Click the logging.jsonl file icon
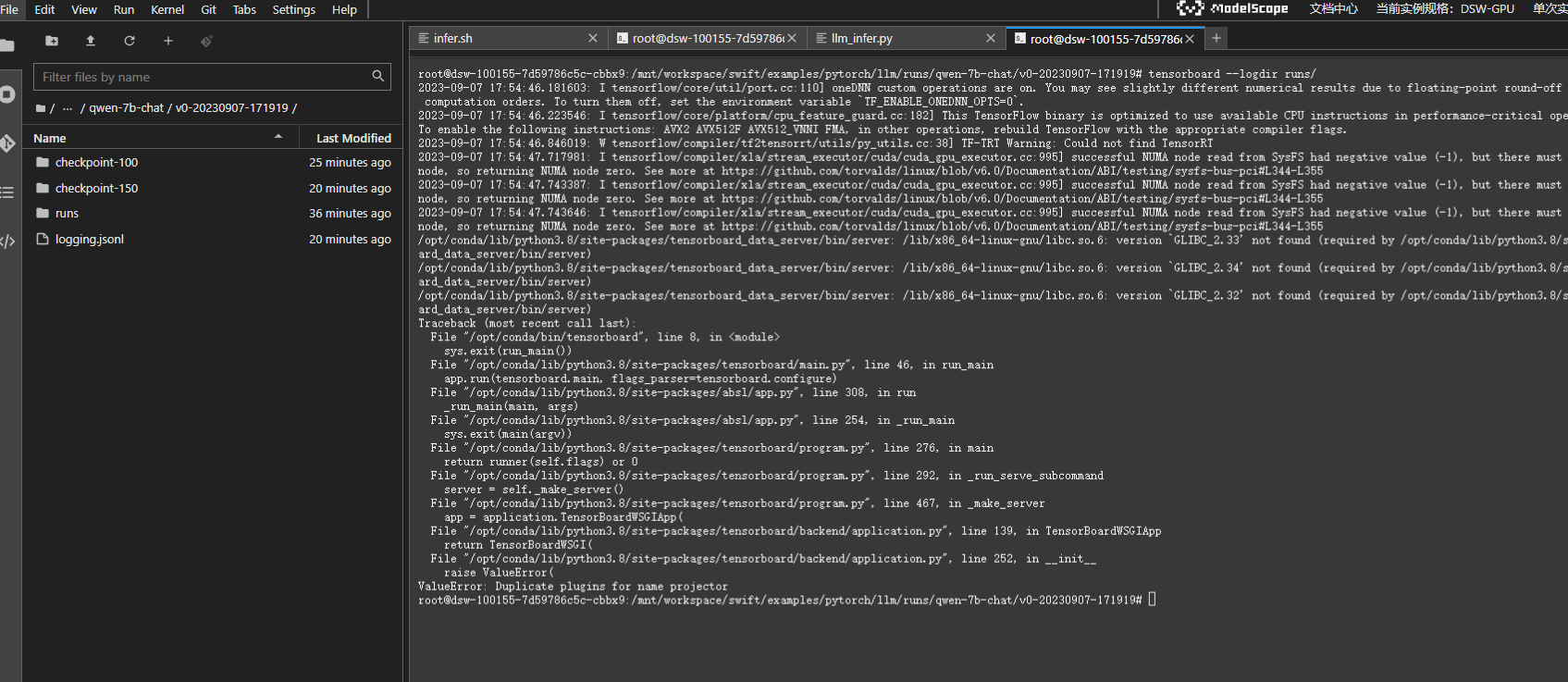Viewport: 1568px width, 682px height. point(42,239)
